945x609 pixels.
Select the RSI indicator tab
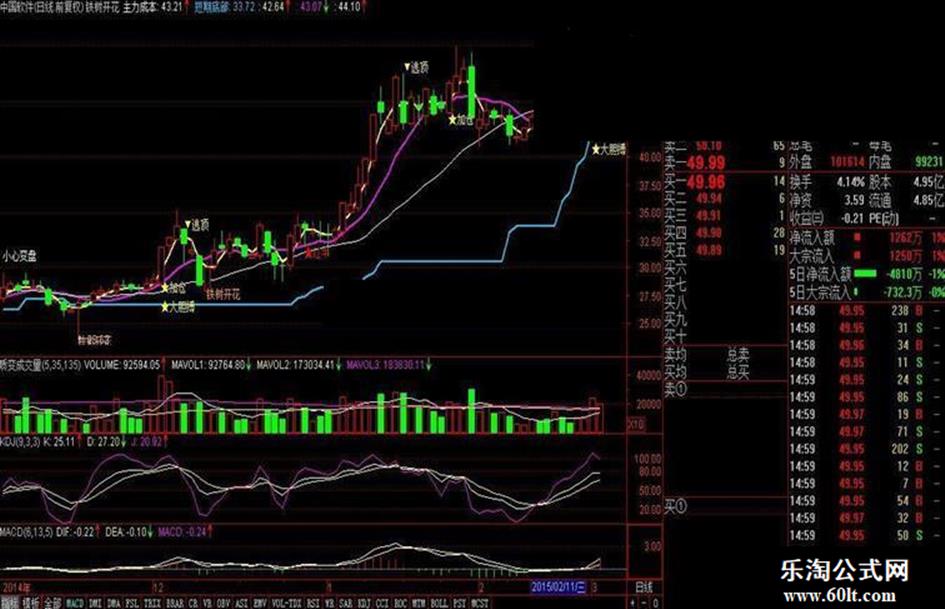pos(313,602)
